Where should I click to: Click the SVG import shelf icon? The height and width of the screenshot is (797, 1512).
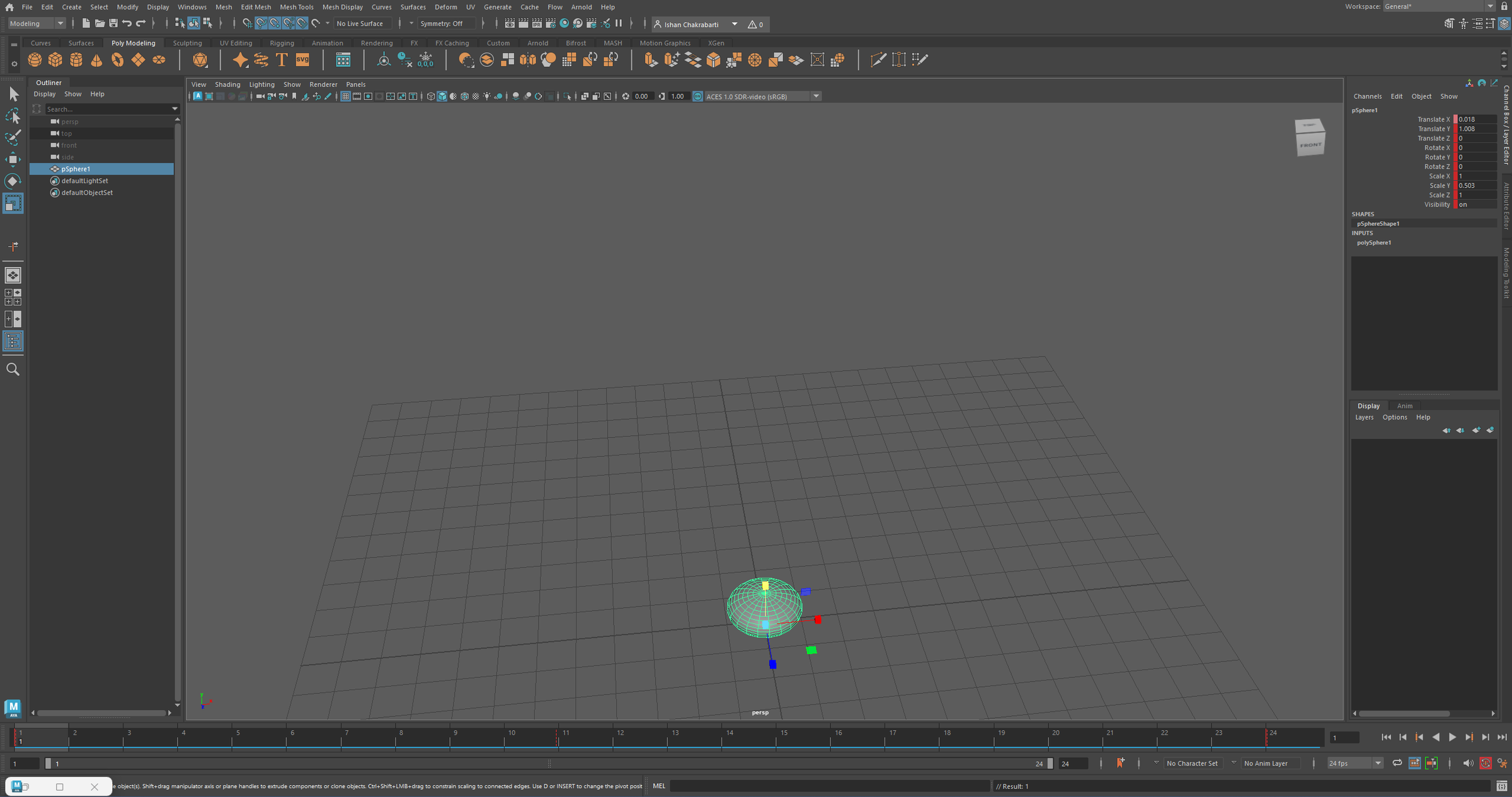pos(302,60)
